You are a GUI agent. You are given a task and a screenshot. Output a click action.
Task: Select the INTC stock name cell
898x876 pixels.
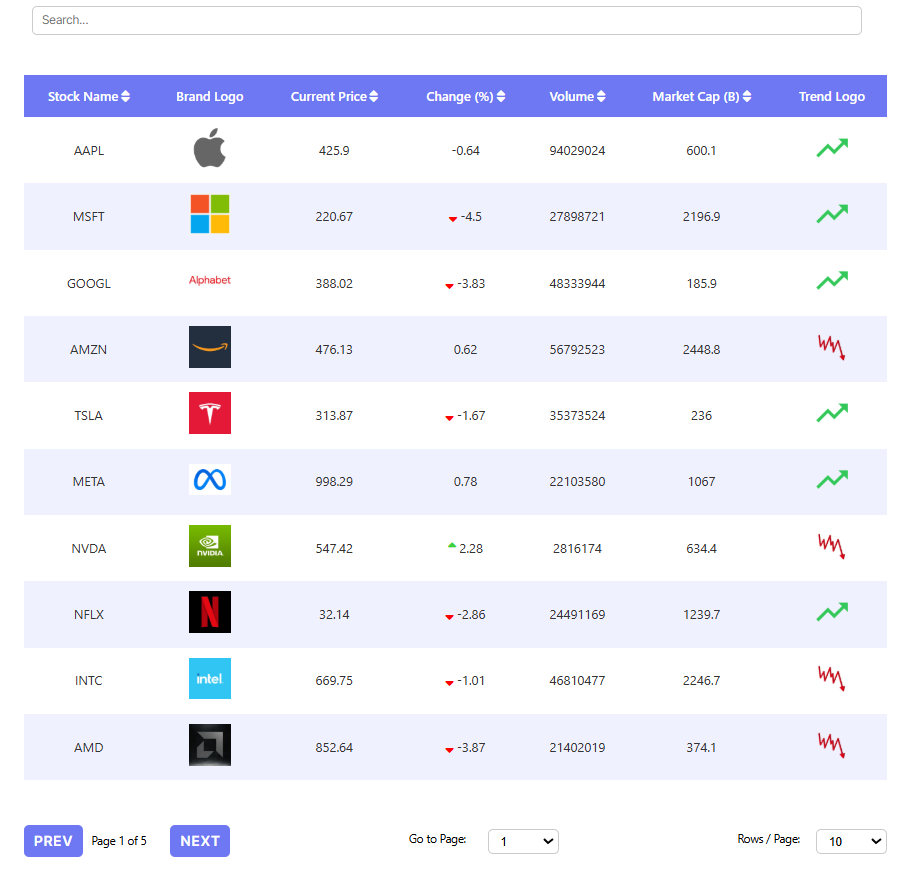89,681
